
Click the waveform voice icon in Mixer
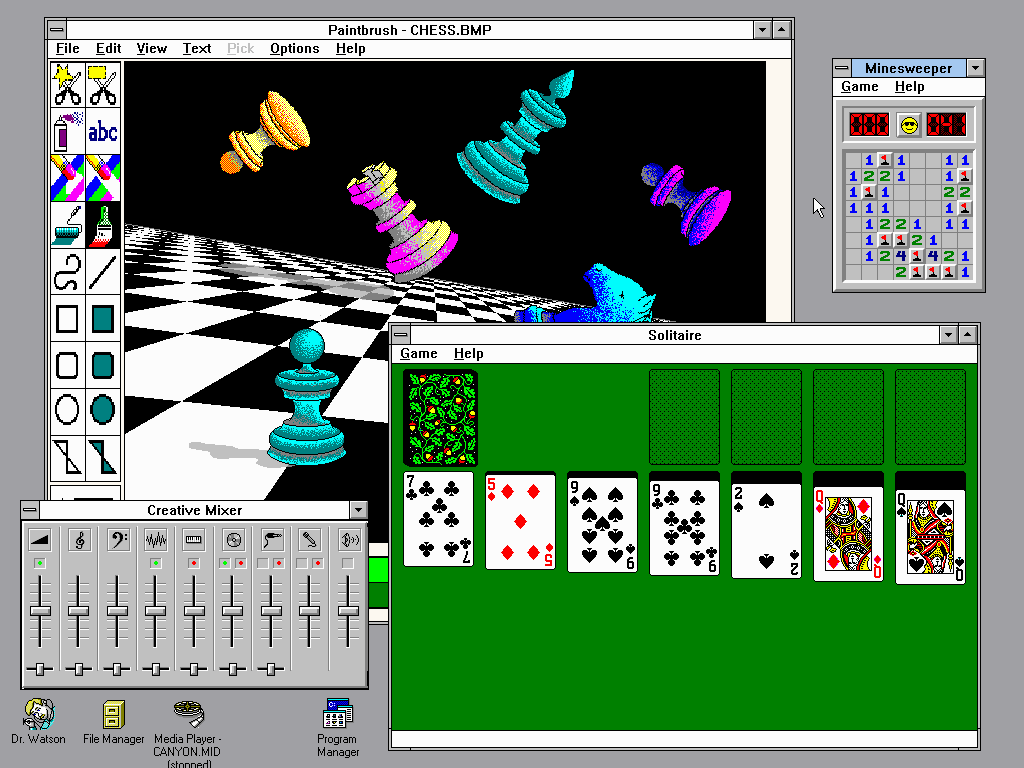[x=155, y=539]
